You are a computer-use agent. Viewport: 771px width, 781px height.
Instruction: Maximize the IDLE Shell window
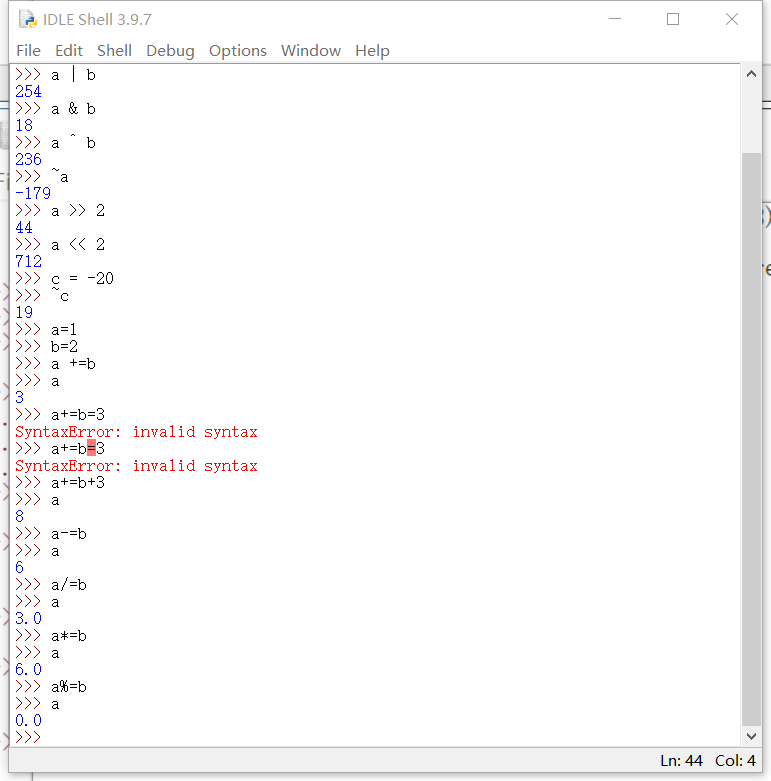coord(673,19)
